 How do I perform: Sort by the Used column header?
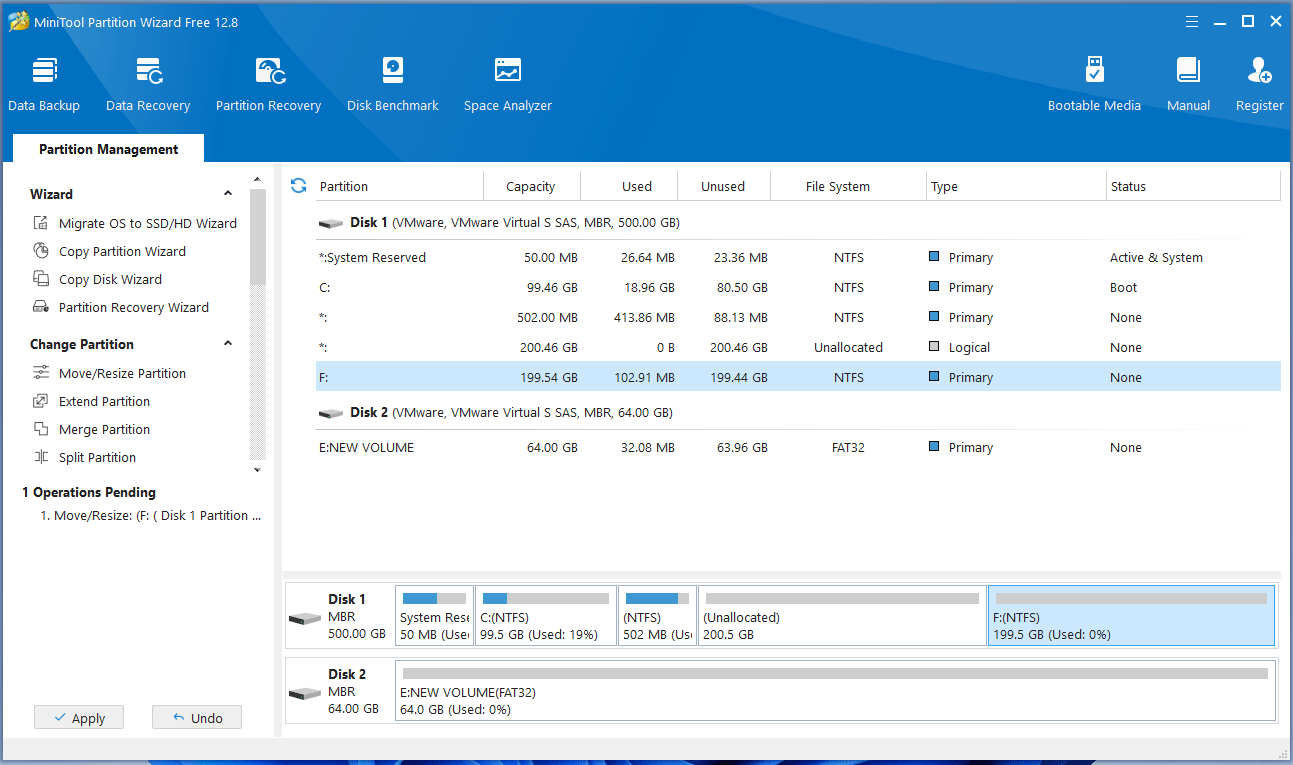[628, 186]
